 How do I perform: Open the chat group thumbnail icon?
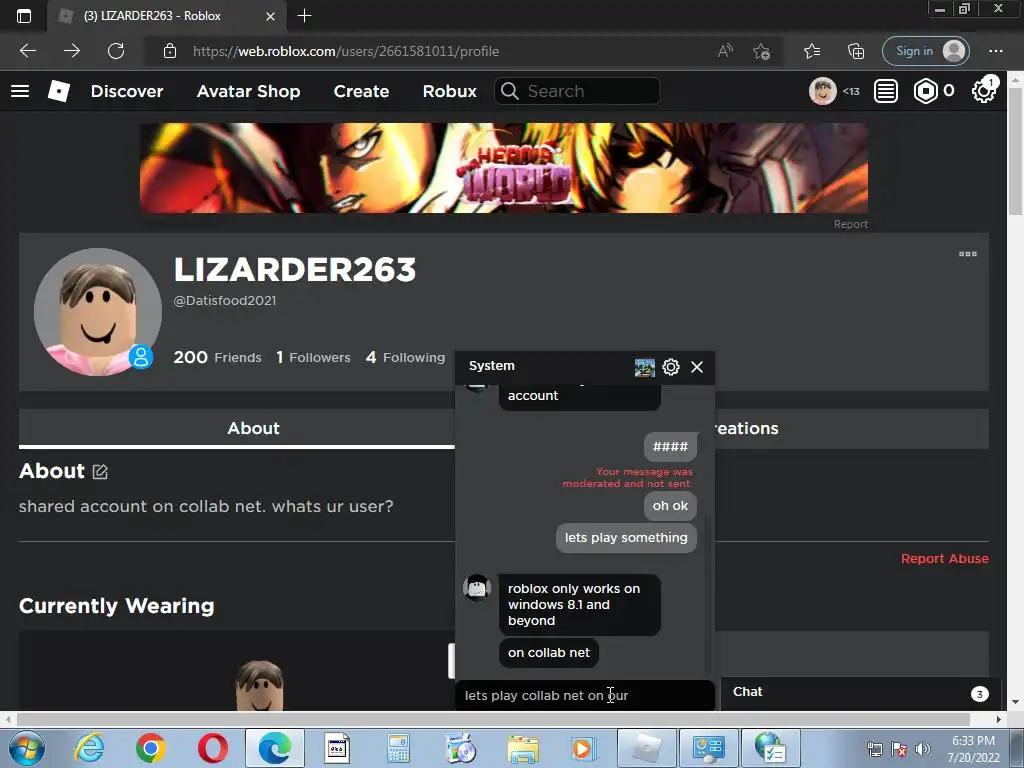(645, 367)
